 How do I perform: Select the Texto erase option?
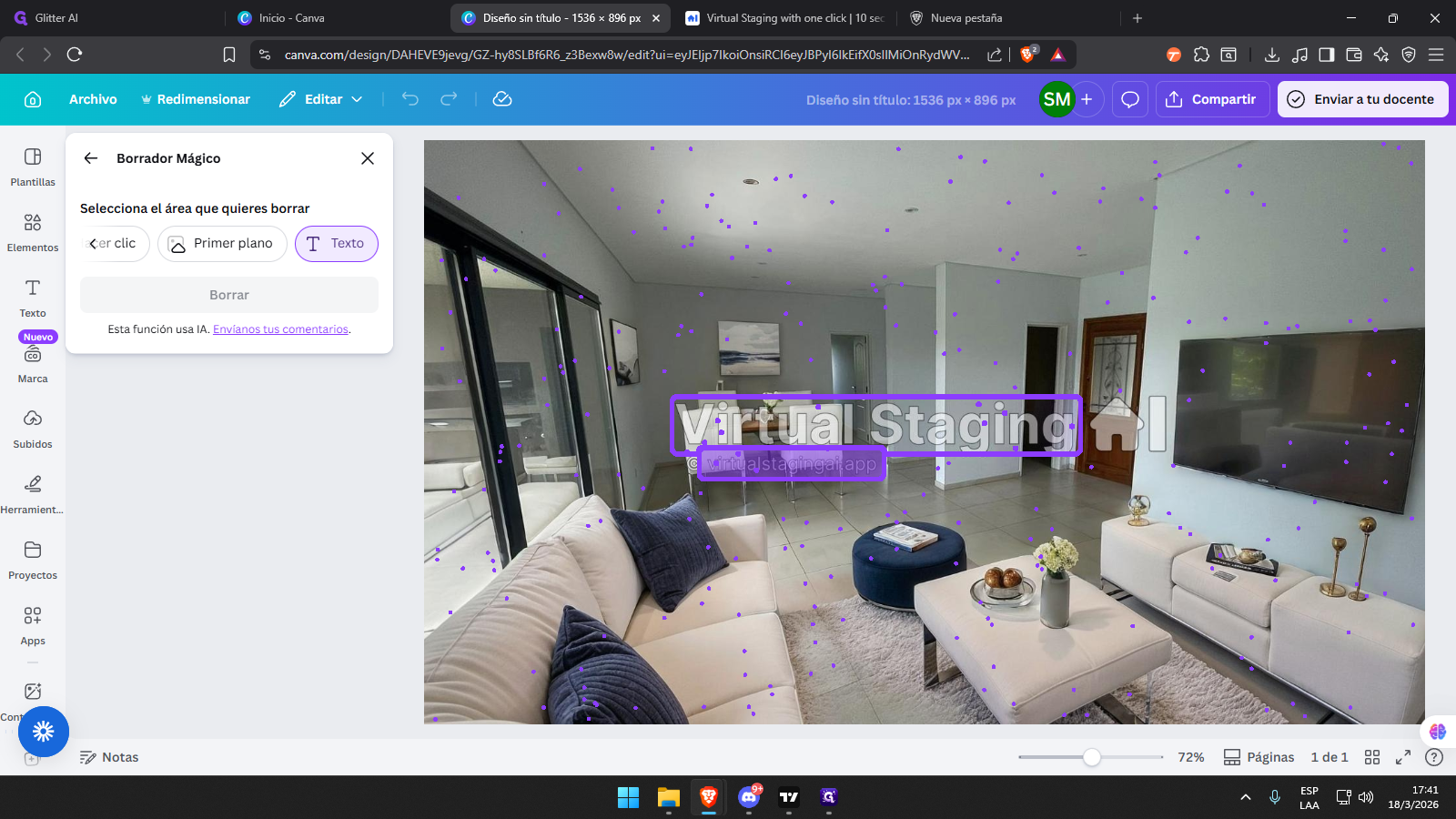point(336,244)
